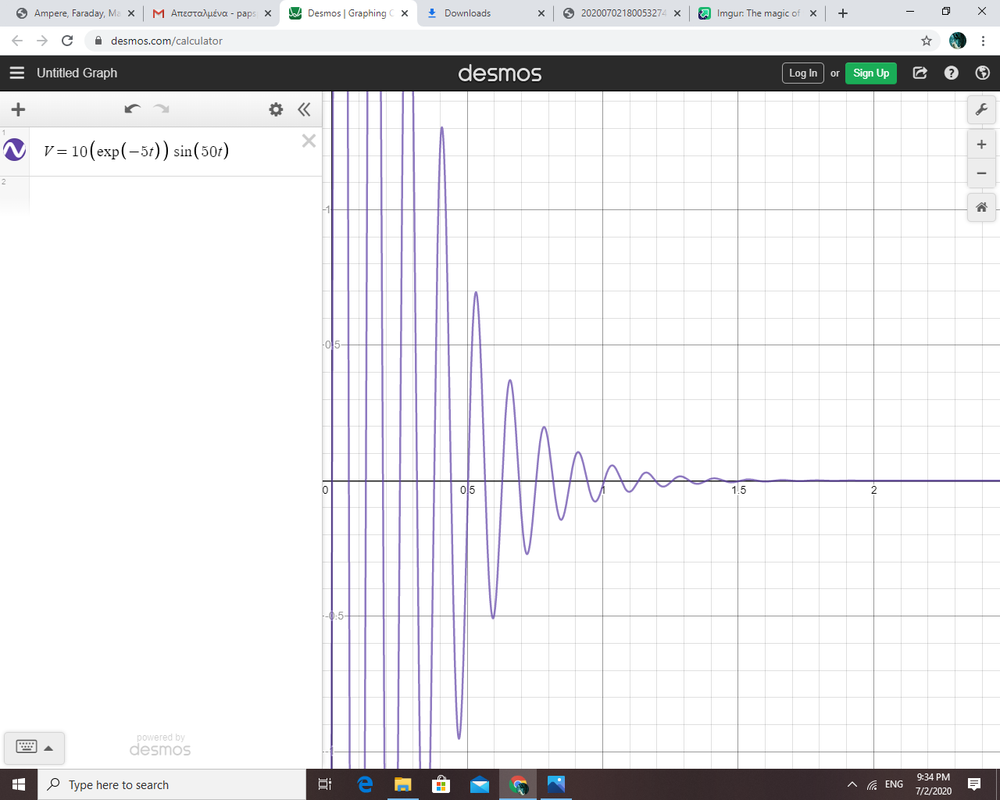This screenshot has width=1000, height=800.
Task: Open the Windows notification center
Action: pos(974,785)
